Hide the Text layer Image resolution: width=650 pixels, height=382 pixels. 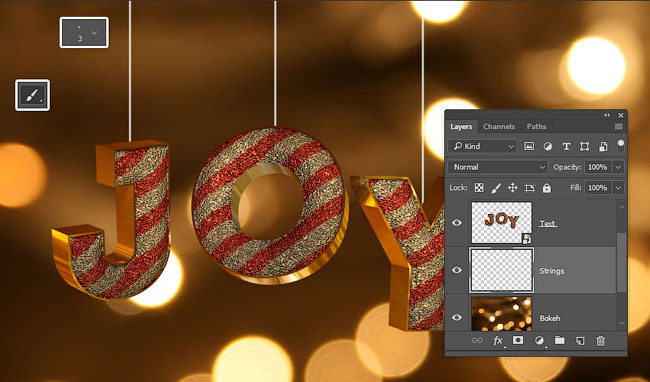(x=456, y=223)
